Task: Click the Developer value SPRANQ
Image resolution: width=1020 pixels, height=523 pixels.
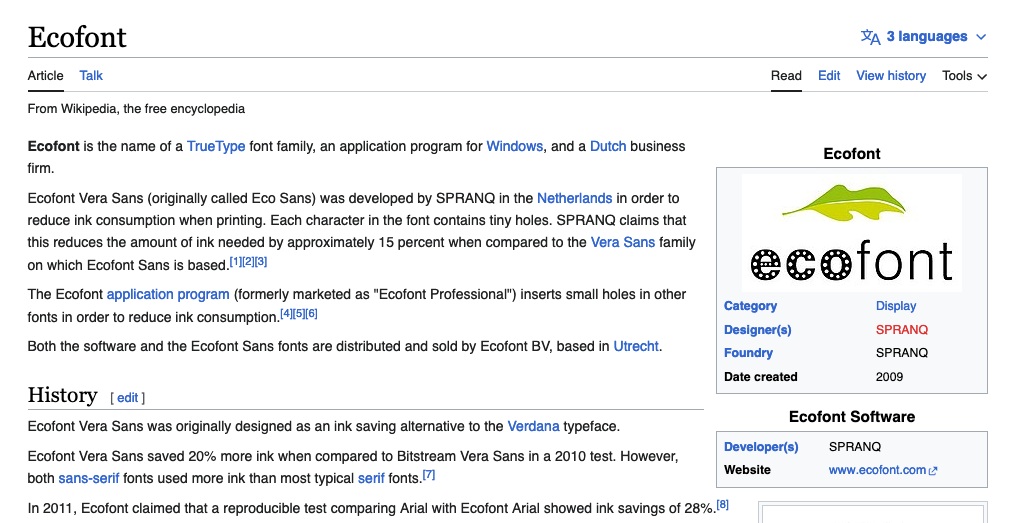Action: [855, 448]
